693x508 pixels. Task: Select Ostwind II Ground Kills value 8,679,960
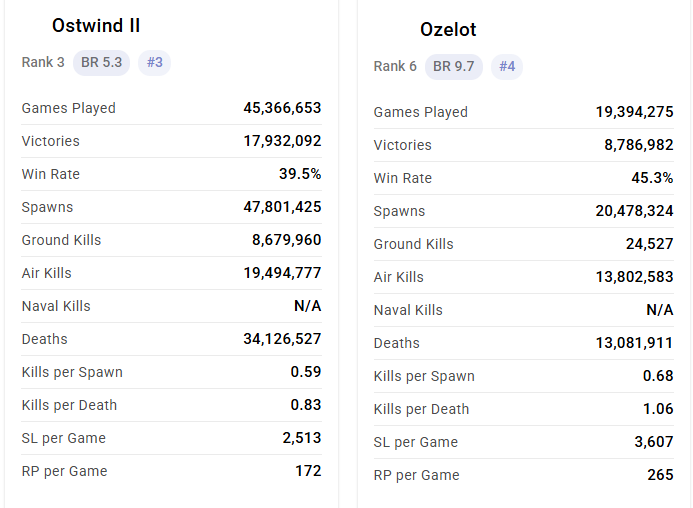(x=286, y=240)
